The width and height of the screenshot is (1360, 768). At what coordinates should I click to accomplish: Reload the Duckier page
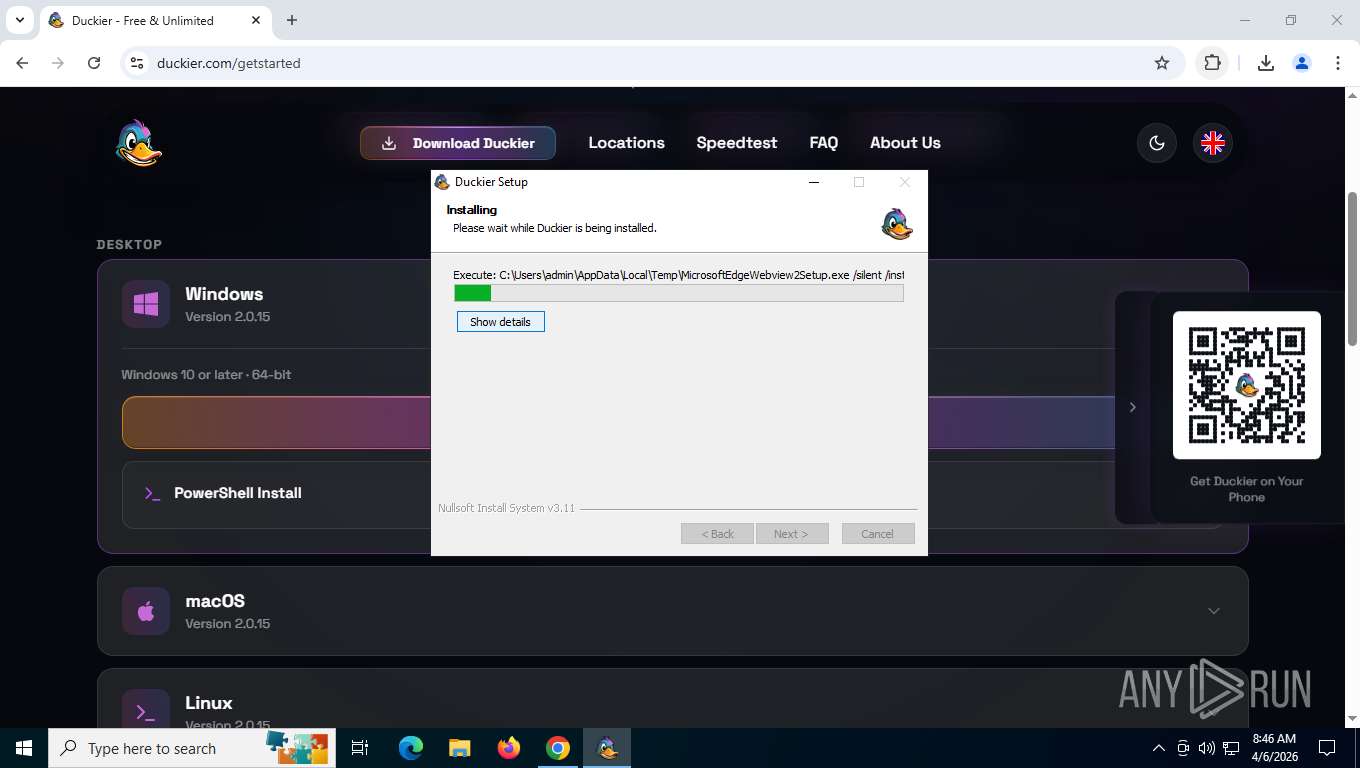tap(94, 63)
